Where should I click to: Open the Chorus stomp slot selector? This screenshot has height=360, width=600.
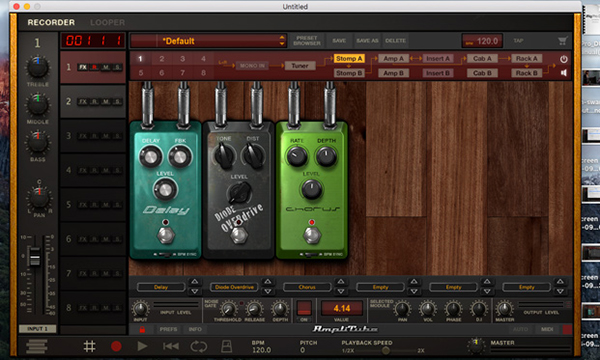point(307,287)
